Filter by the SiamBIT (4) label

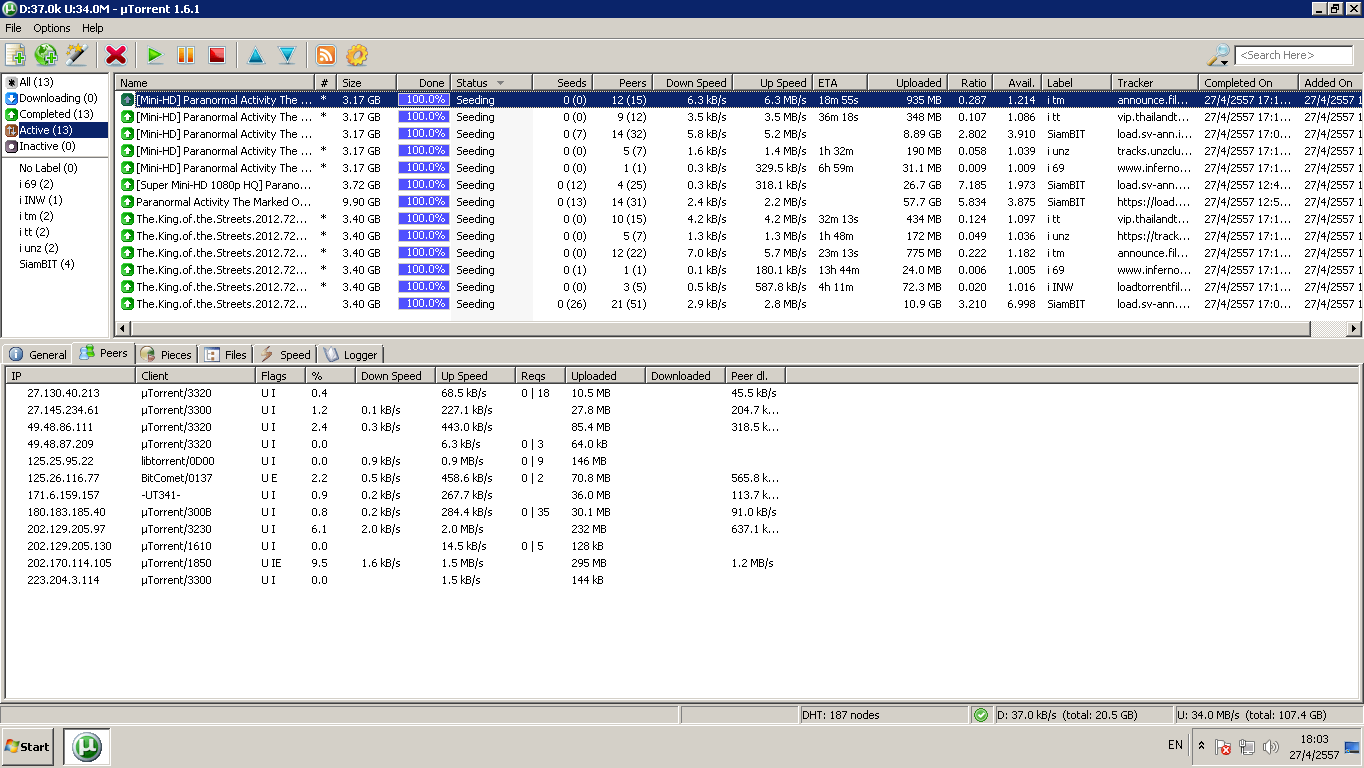[x=47, y=264]
